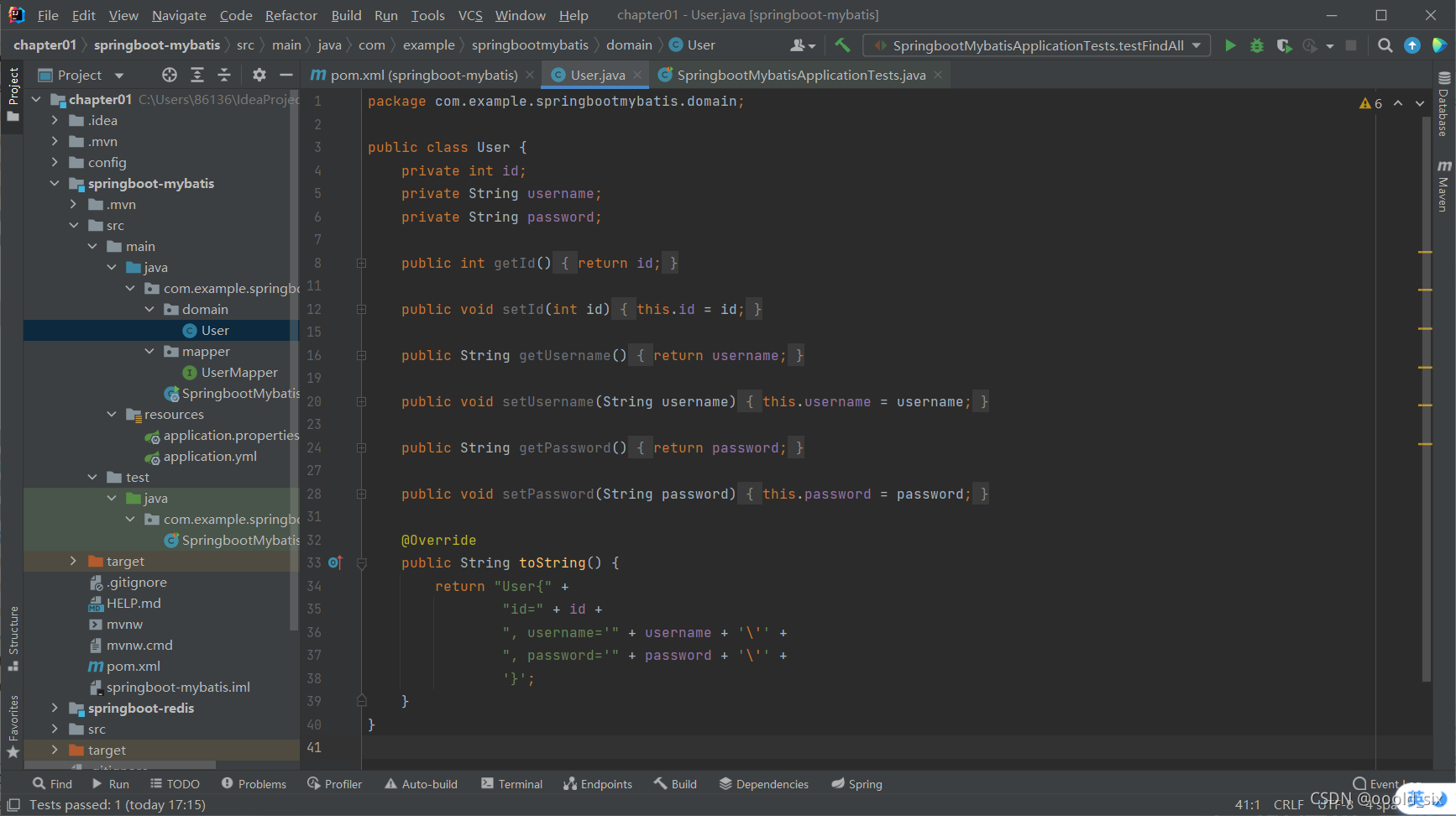This screenshot has width=1456, height=816.
Task: Collapse the domain package
Action: point(149,309)
